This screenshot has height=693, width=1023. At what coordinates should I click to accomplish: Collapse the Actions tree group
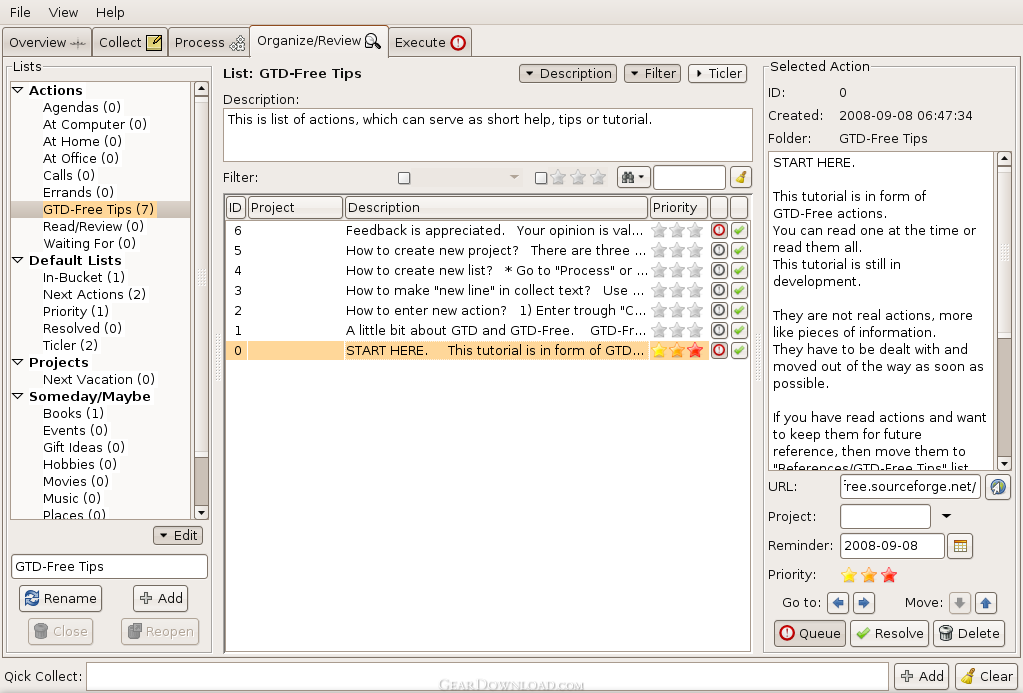point(18,90)
